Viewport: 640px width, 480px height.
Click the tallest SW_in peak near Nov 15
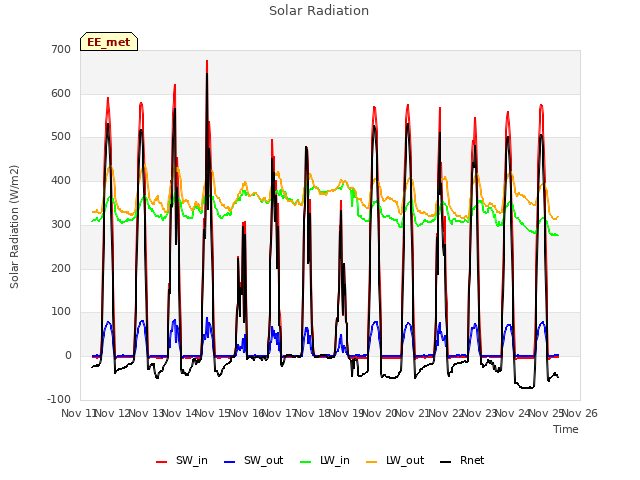(207, 62)
